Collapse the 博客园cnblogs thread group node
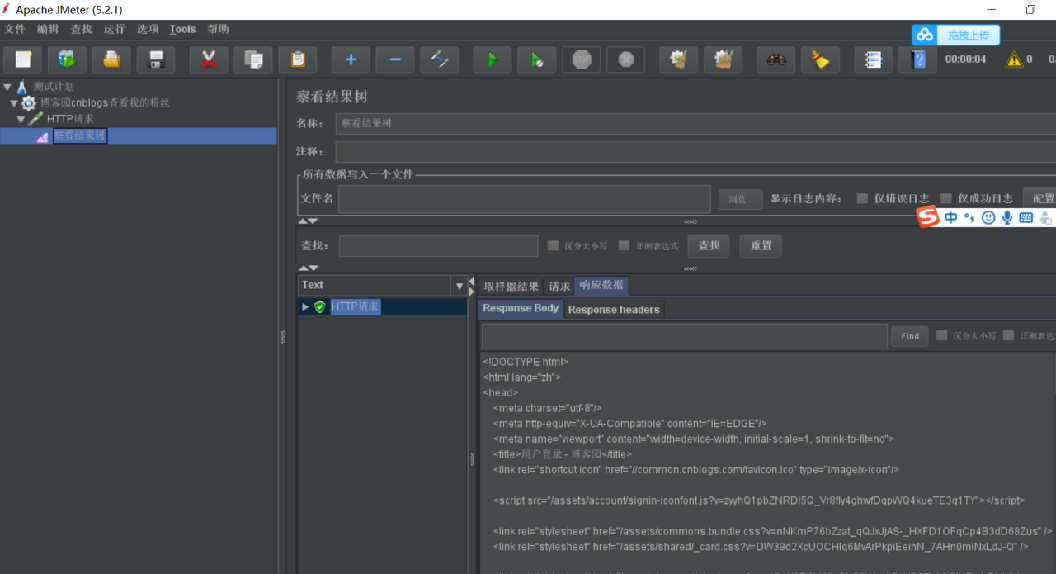The height and width of the screenshot is (574, 1056). pyautogui.click(x=13, y=103)
